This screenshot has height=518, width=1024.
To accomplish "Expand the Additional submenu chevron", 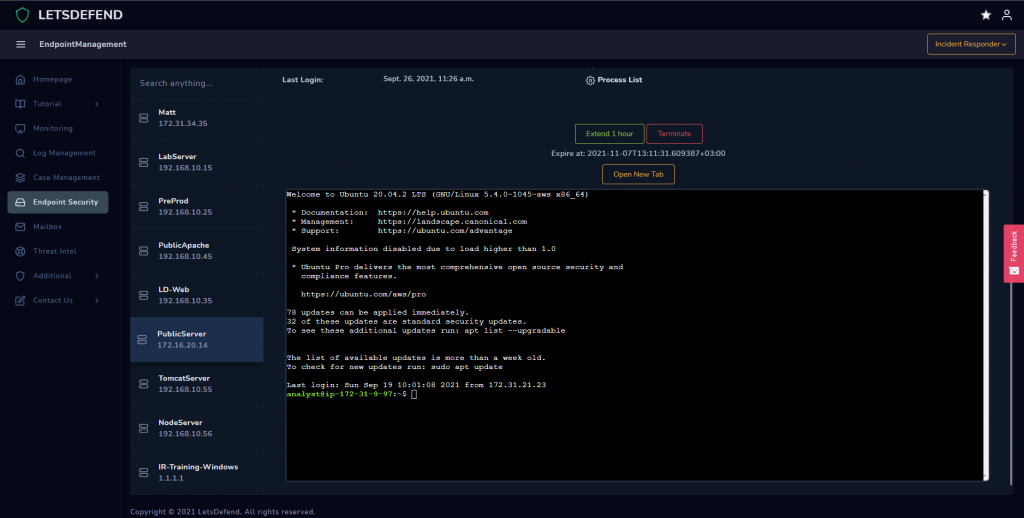I will tap(97, 276).
